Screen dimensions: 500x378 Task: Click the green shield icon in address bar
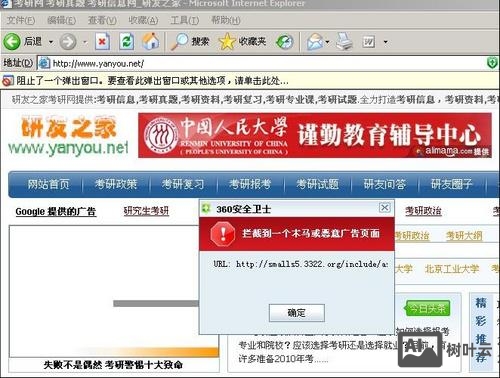tap(492, 63)
